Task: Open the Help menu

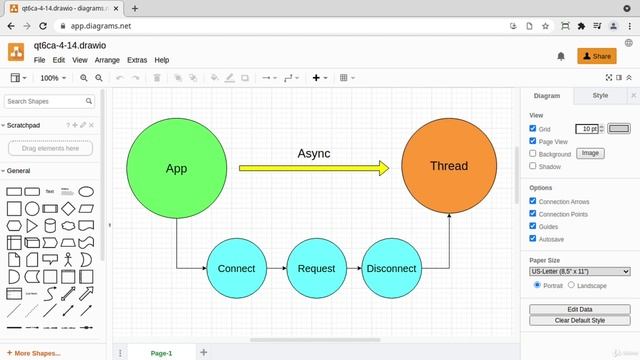Action: click(x=162, y=60)
